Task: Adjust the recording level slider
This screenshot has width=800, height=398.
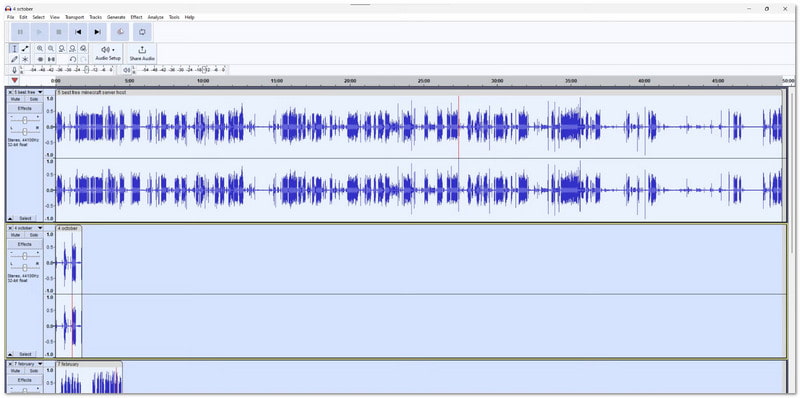Action: tap(87, 70)
